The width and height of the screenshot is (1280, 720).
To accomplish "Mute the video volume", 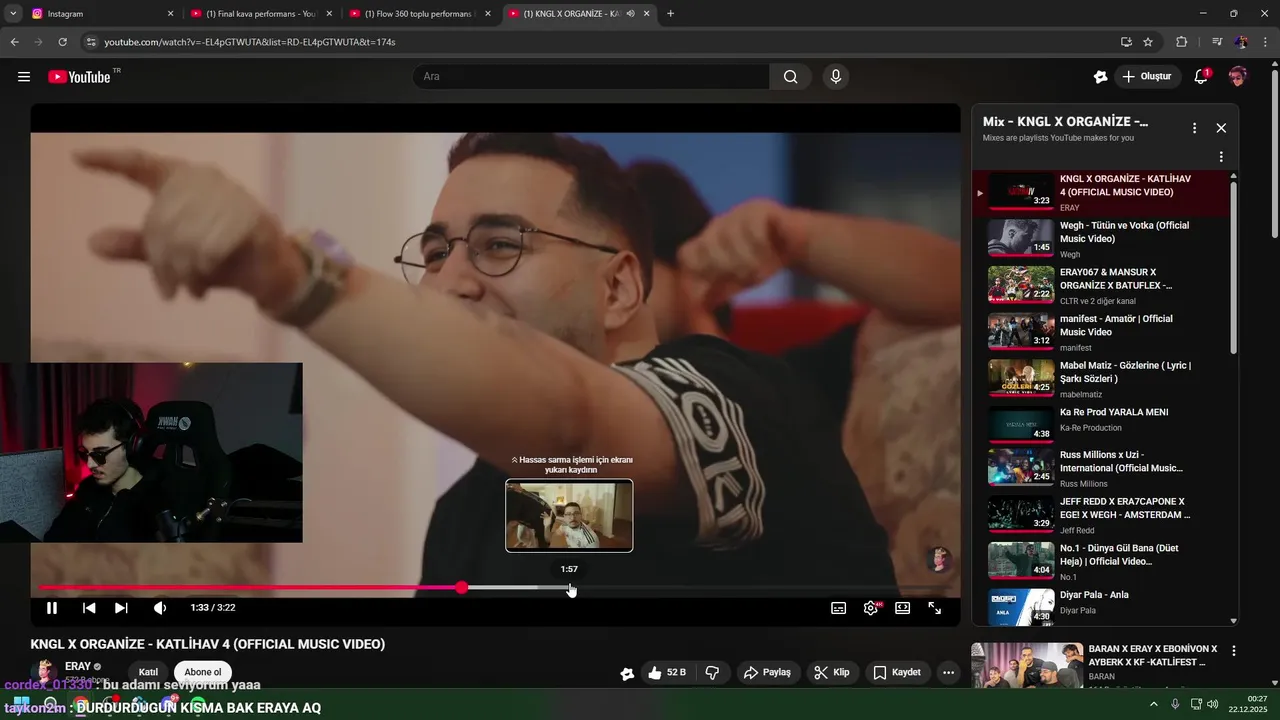I will 160,608.
